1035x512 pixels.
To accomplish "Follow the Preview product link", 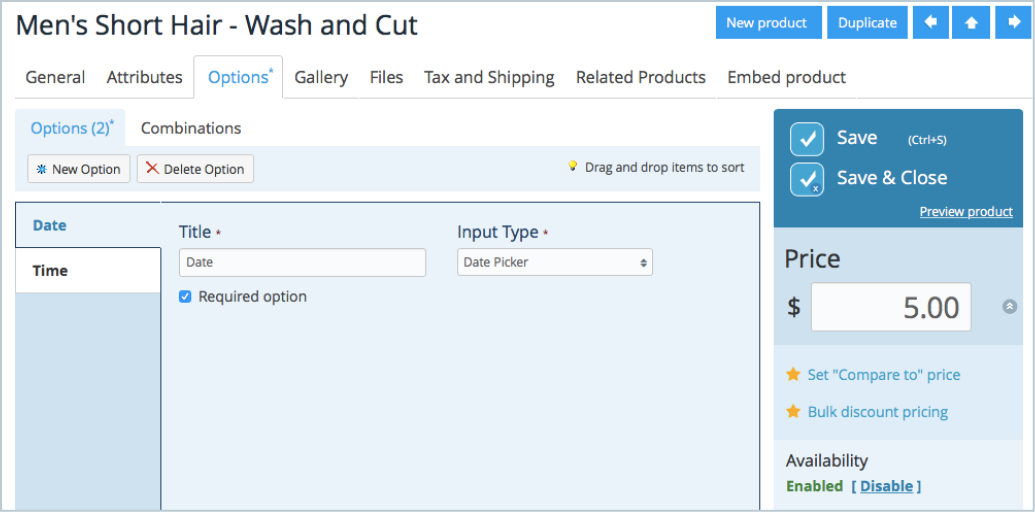I will click(966, 211).
